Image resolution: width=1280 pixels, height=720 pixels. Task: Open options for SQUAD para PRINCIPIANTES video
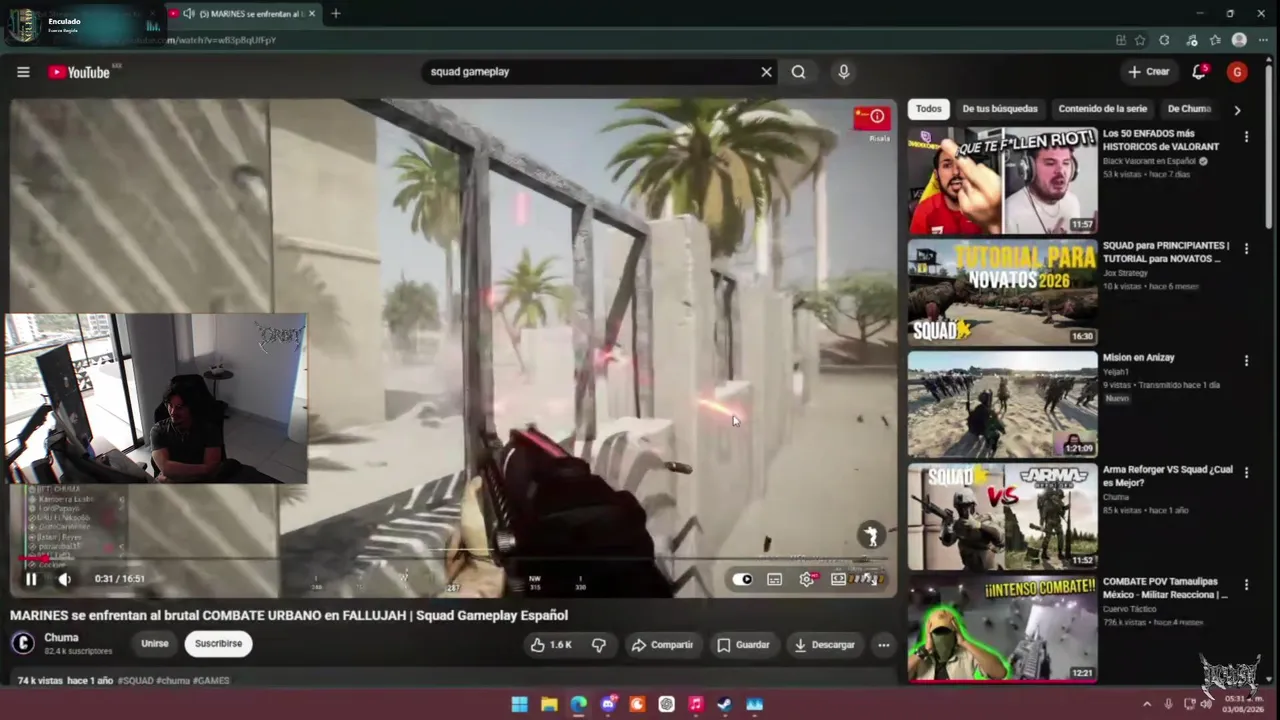tap(1246, 249)
